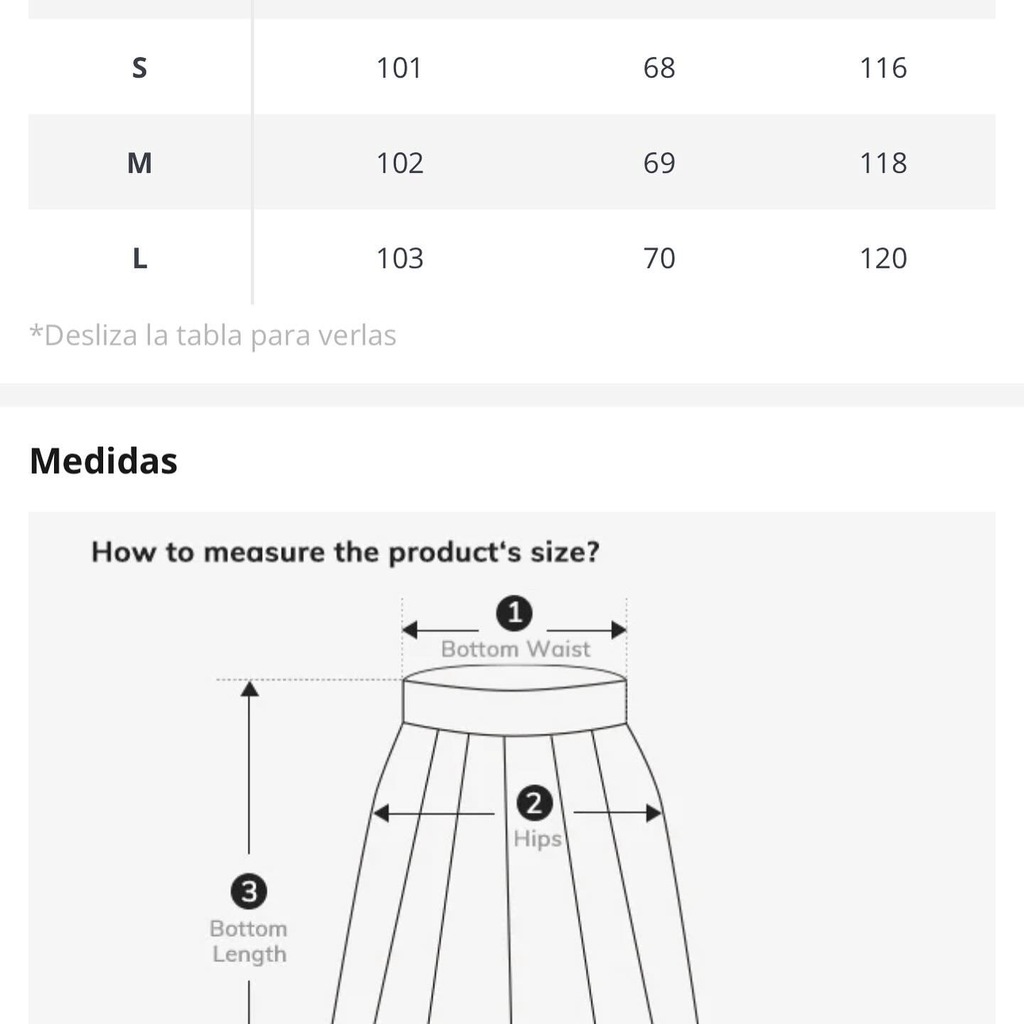Click the left arrow of hips measurement
The width and height of the screenshot is (1024, 1024).
[x=381, y=813]
